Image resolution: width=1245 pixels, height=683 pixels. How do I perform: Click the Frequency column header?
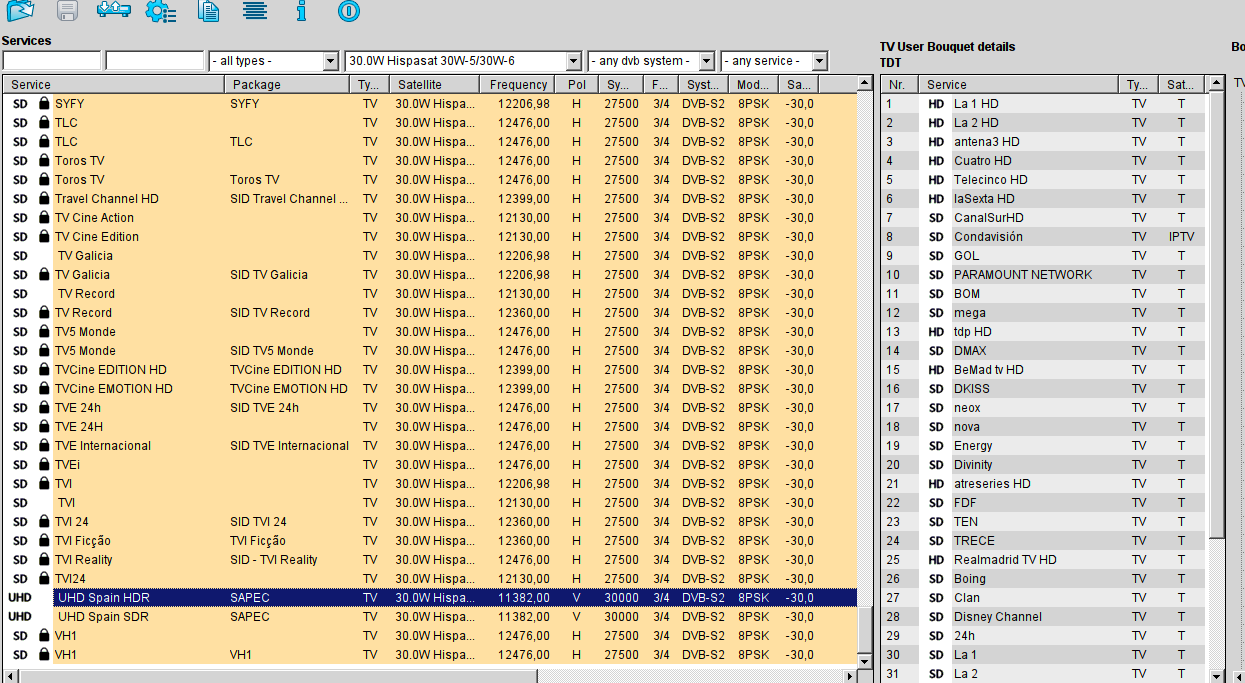518,85
